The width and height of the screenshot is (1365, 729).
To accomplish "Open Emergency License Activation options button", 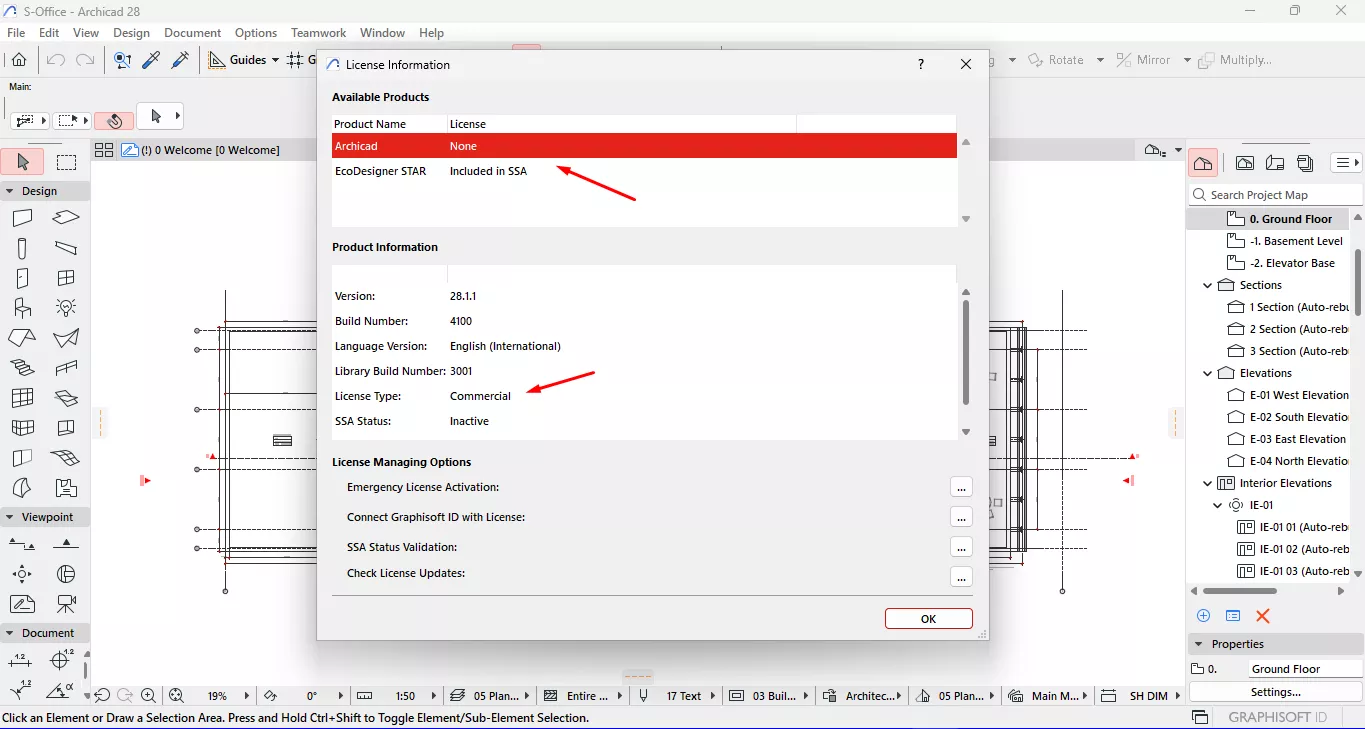I will pos(961,487).
